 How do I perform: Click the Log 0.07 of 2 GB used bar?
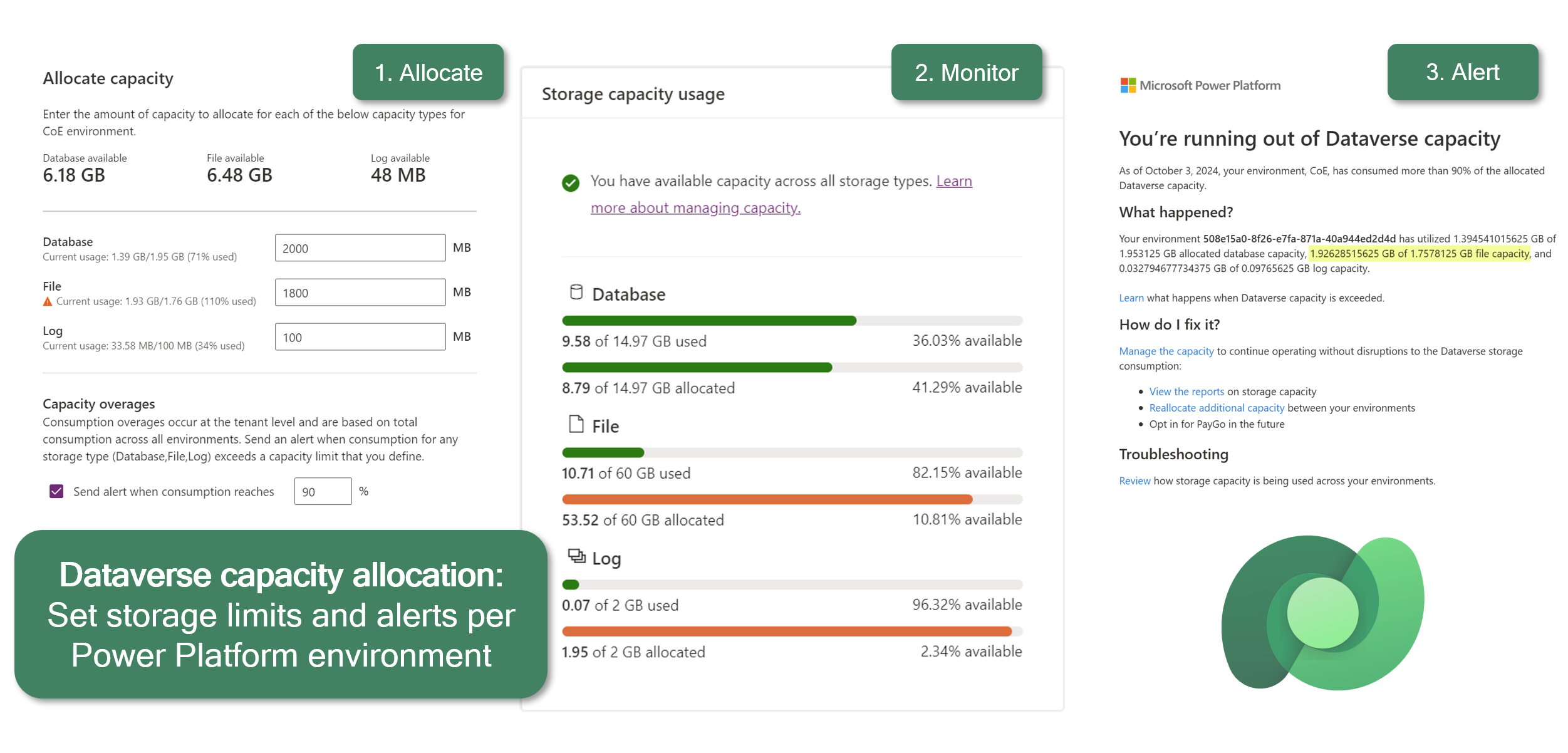pyautogui.click(x=792, y=585)
